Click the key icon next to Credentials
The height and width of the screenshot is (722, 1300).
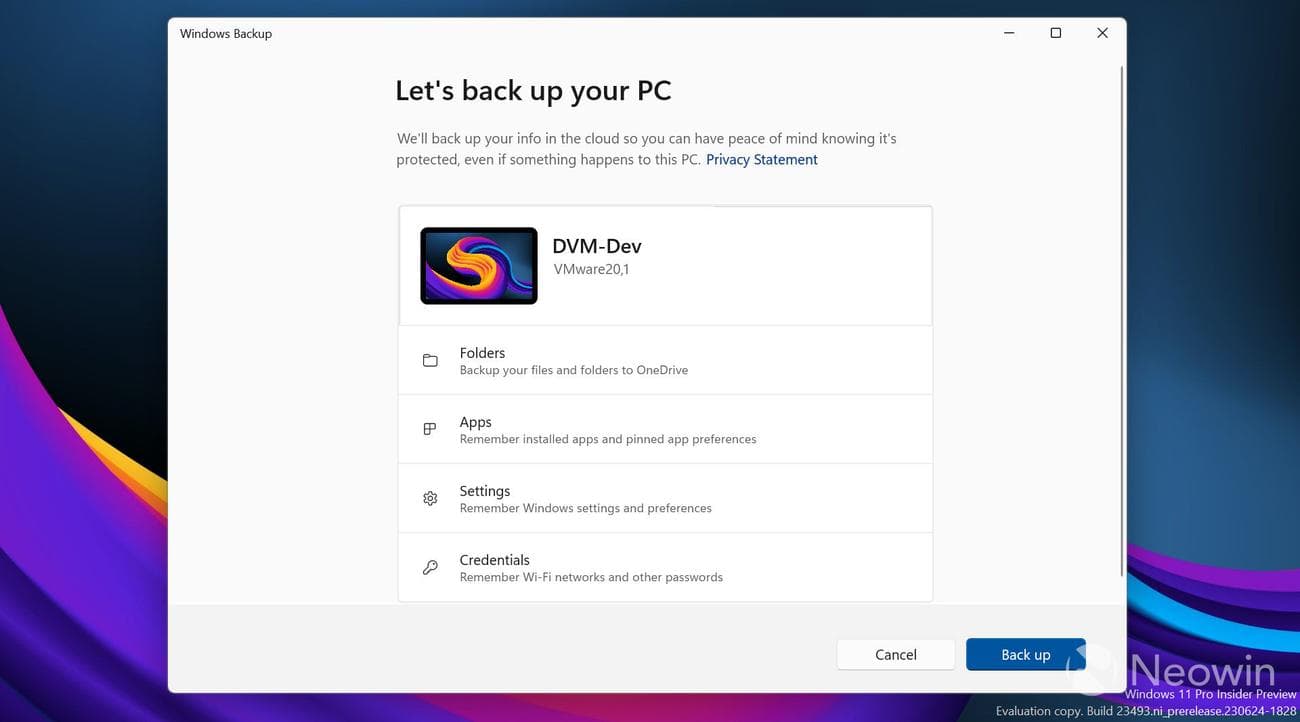pos(430,566)
